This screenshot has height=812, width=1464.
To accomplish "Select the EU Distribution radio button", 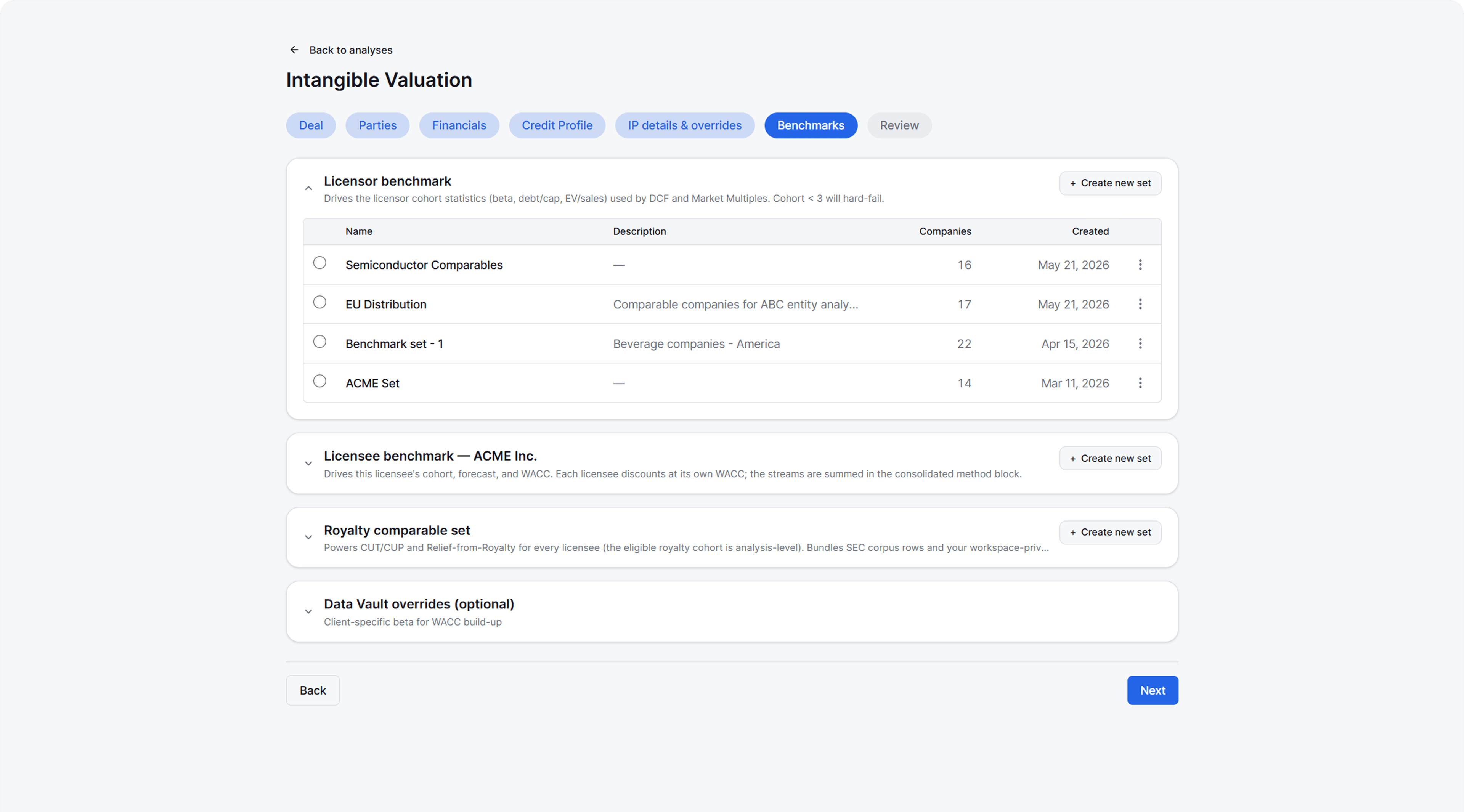I will pos(320,302).
